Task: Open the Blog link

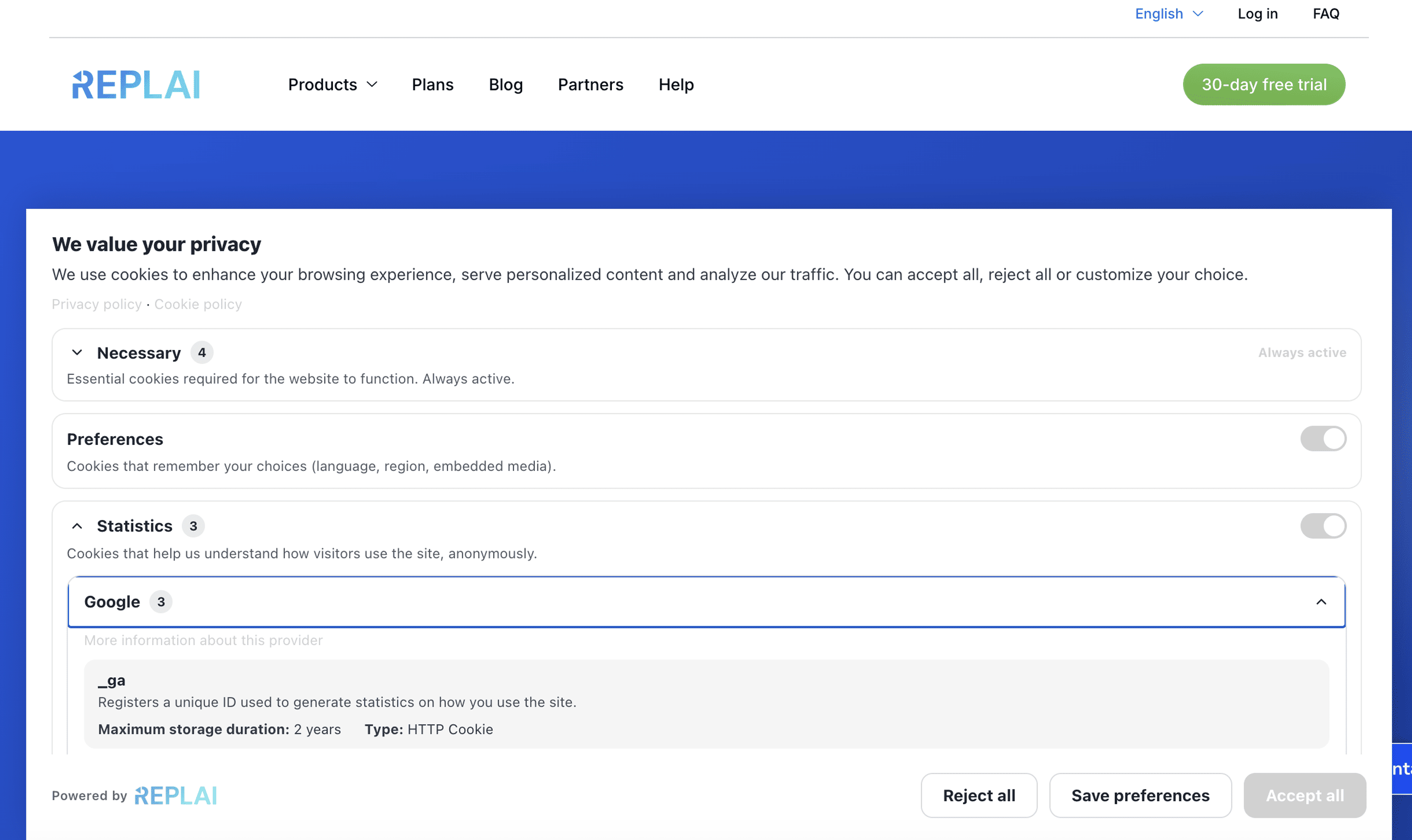Action: pyautogui.click(x=505, y=85)
